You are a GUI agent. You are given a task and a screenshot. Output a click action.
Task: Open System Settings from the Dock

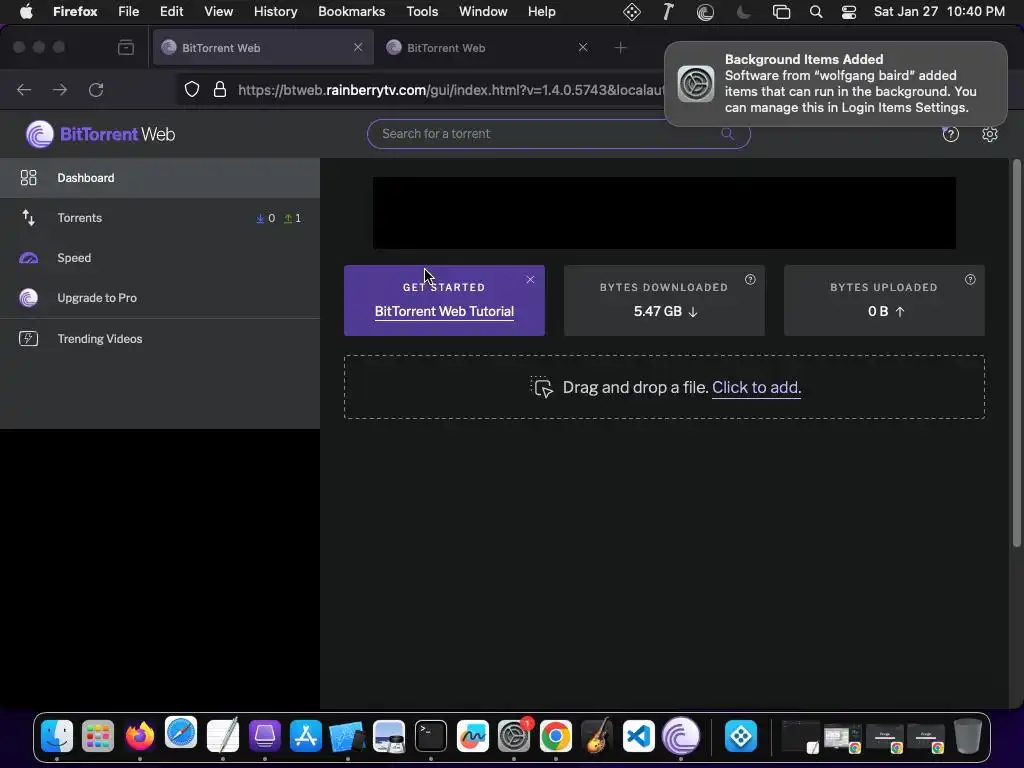click(515, 737)
